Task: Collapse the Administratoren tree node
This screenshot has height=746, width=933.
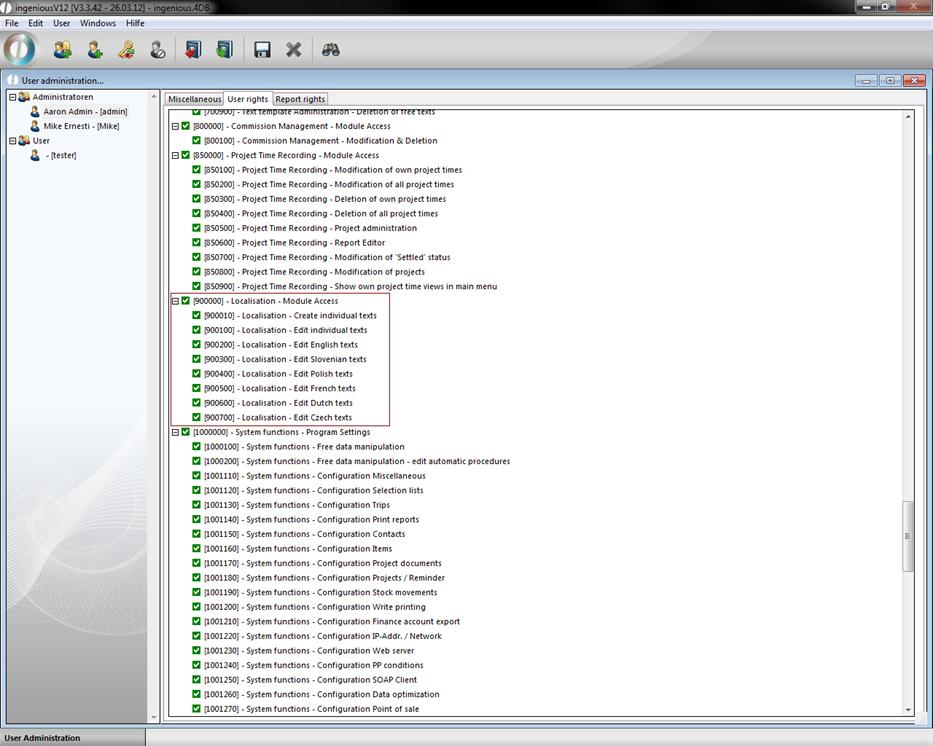Action: coord(13,97)
